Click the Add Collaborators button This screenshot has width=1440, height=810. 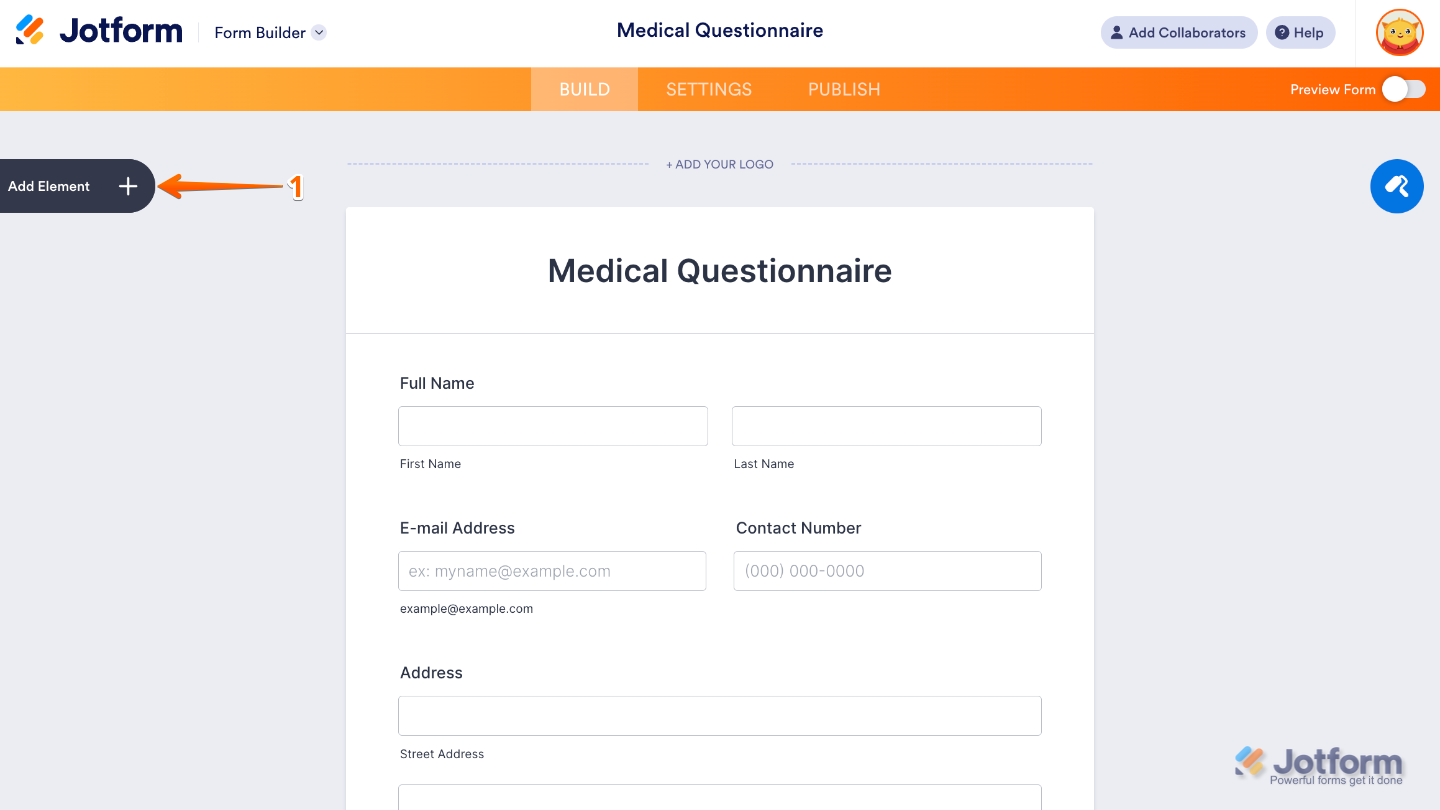(1179, 32)
